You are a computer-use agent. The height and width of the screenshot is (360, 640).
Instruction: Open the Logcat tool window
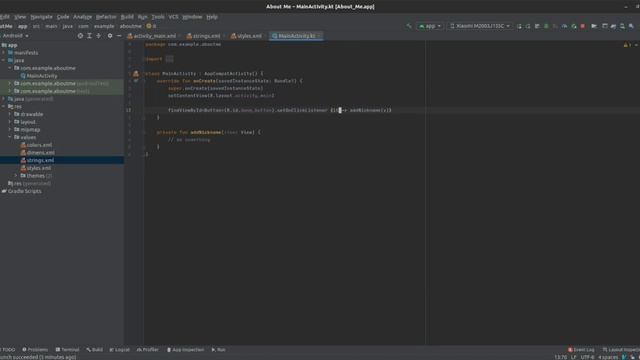(x=120, y=350)
